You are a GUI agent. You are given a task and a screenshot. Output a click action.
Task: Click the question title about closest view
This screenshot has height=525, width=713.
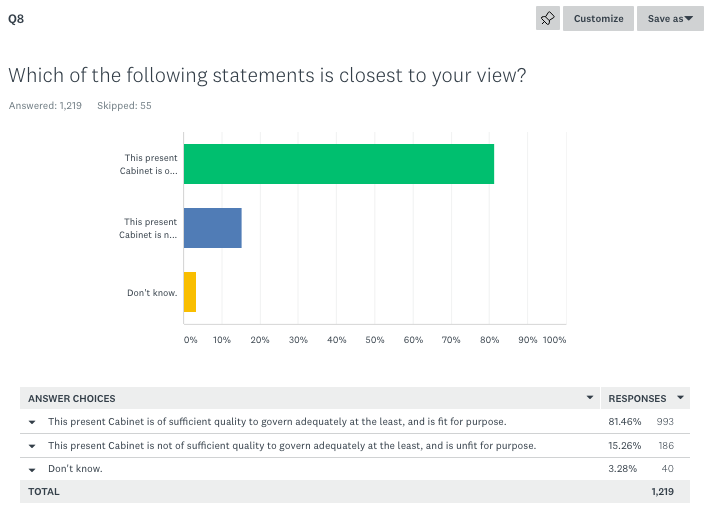[x=267, y=75]
